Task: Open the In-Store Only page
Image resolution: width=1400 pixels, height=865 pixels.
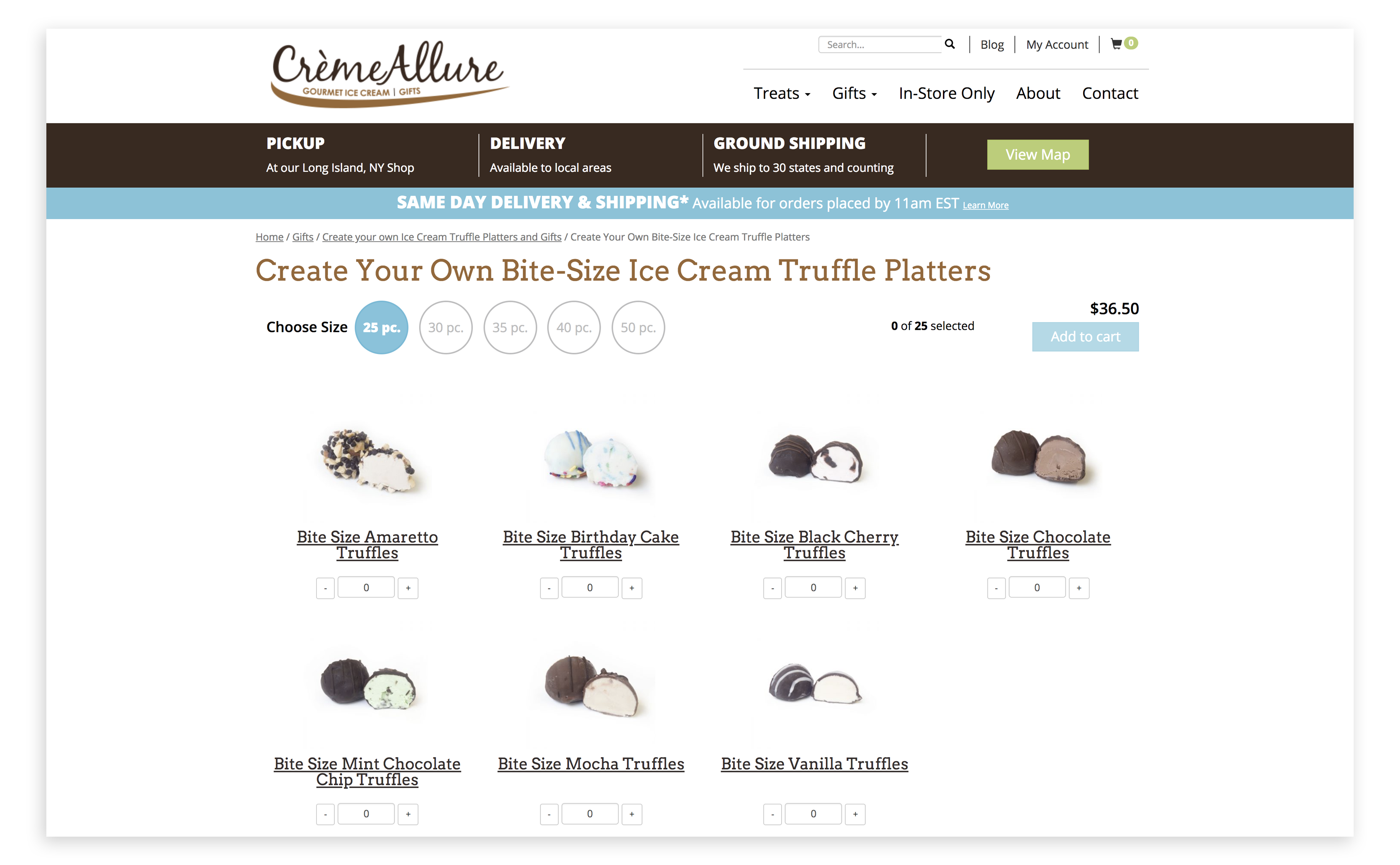Action: 946,93
